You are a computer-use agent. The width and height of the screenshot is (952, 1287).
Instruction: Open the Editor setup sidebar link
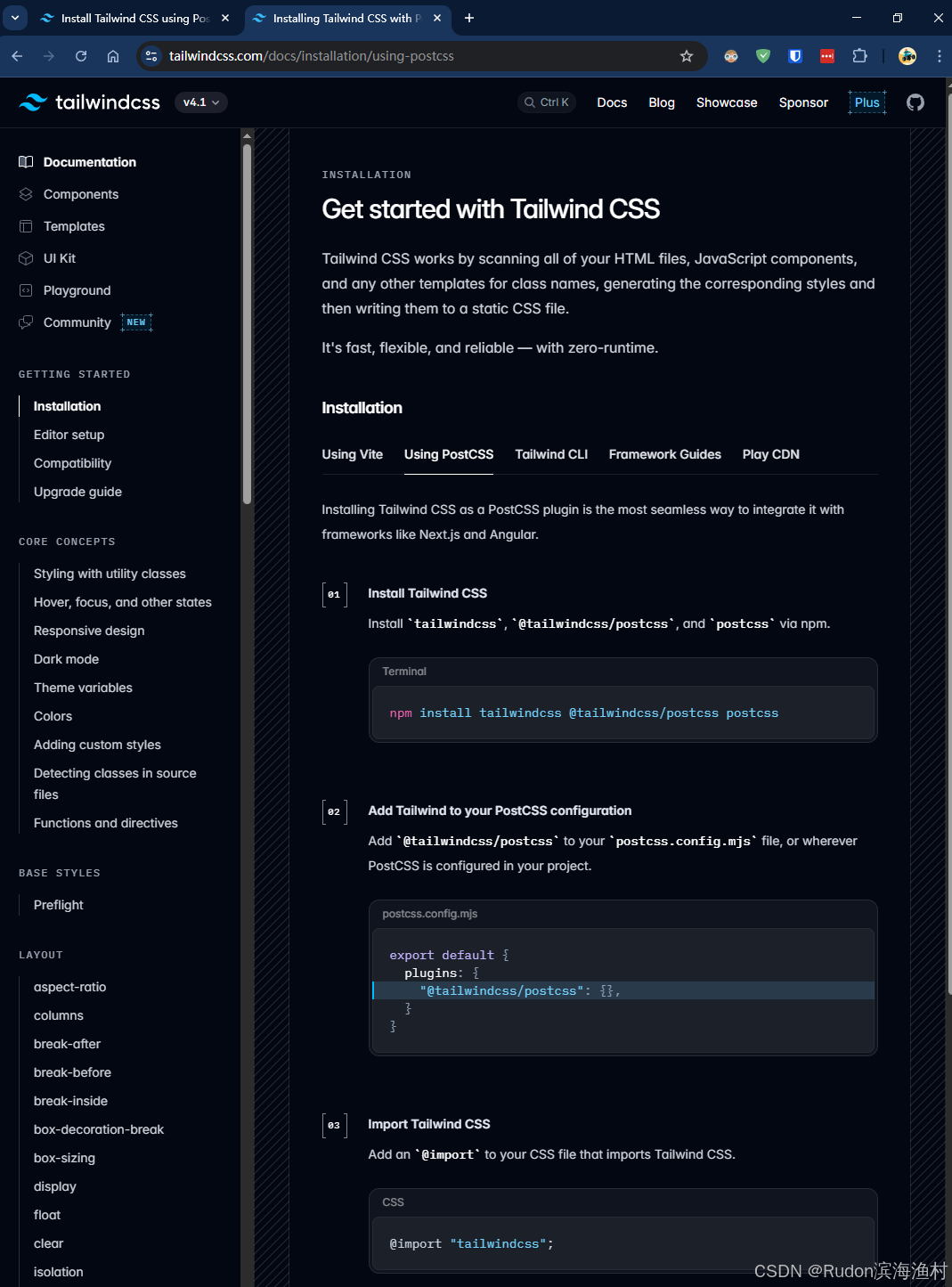(69, 435)
